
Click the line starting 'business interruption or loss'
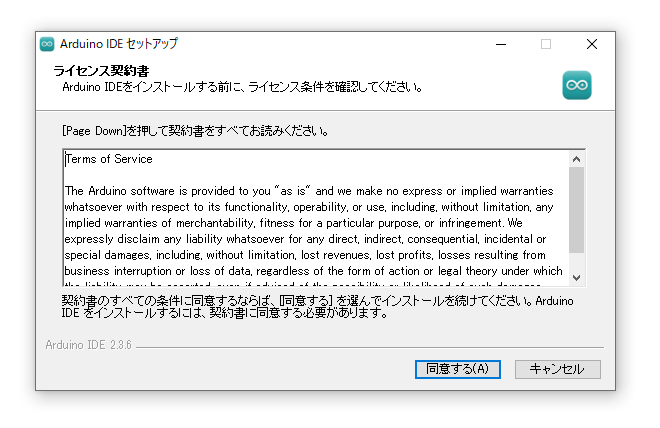tap(313, 271)
